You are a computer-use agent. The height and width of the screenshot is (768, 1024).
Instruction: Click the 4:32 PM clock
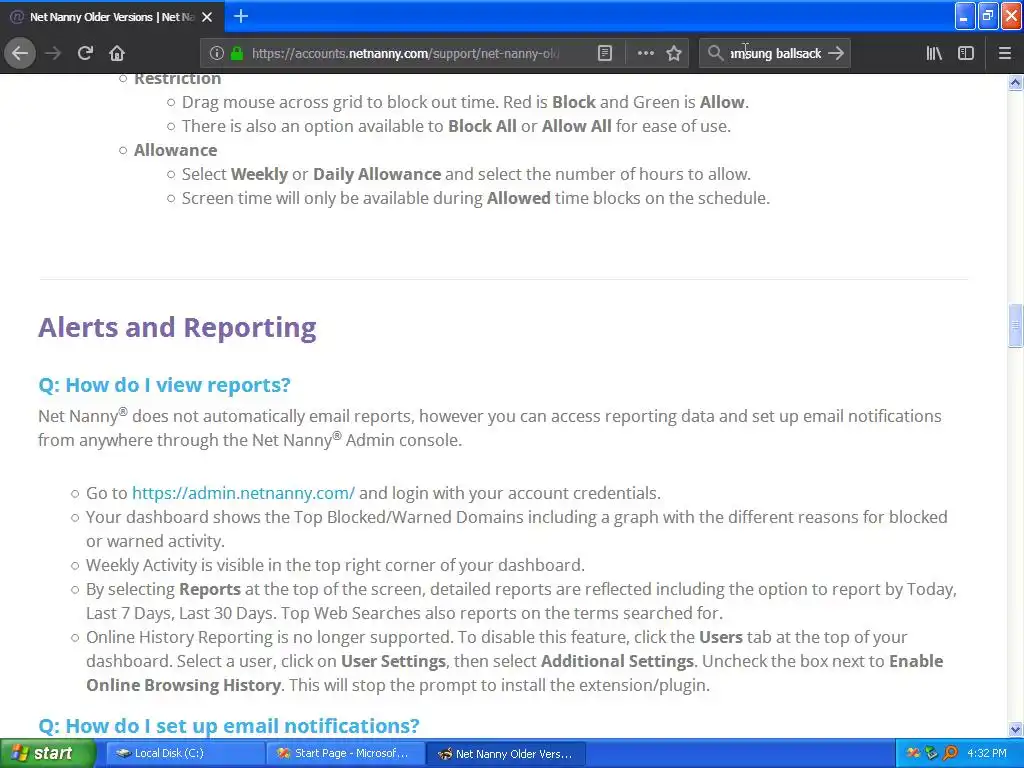coord(987,753)
